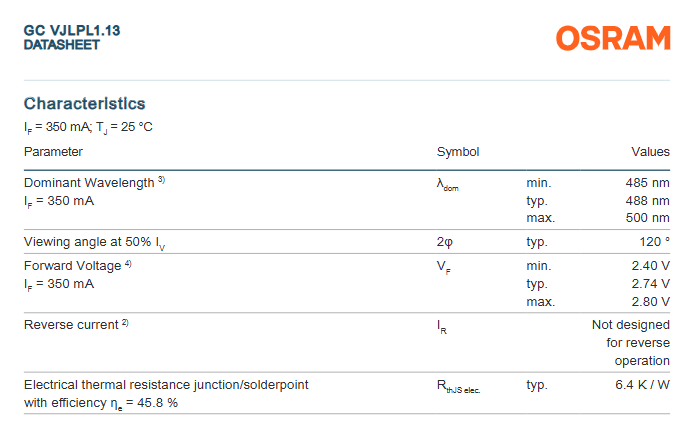Click the RthJS elec. resistance symbol

coord(458,387)
